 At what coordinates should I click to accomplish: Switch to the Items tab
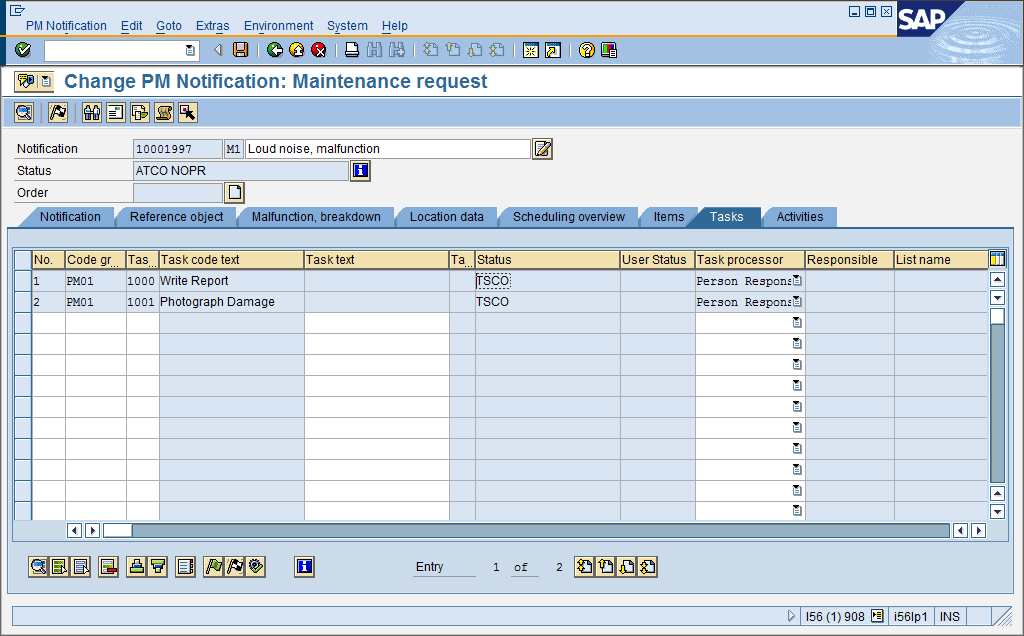[669, 217]
